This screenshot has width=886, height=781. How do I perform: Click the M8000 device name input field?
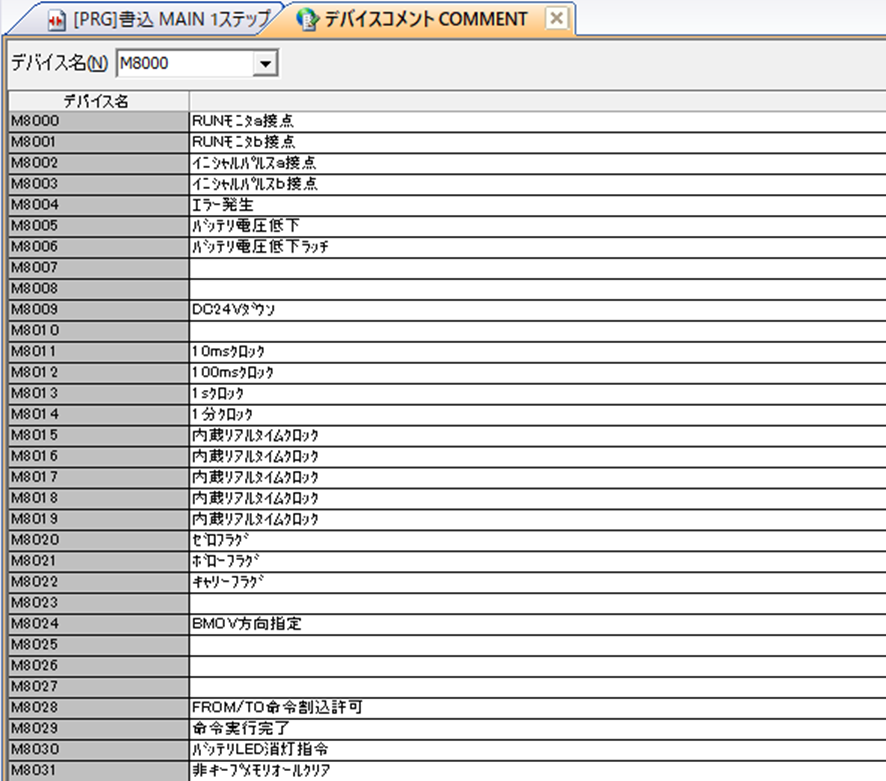(185, 63)
